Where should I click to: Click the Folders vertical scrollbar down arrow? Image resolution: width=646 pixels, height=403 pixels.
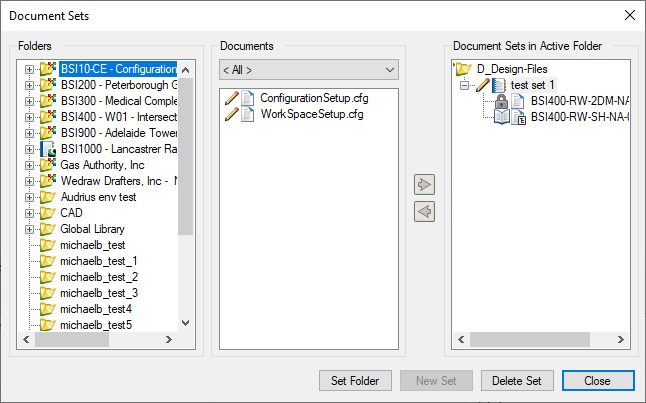click(185, 323)
